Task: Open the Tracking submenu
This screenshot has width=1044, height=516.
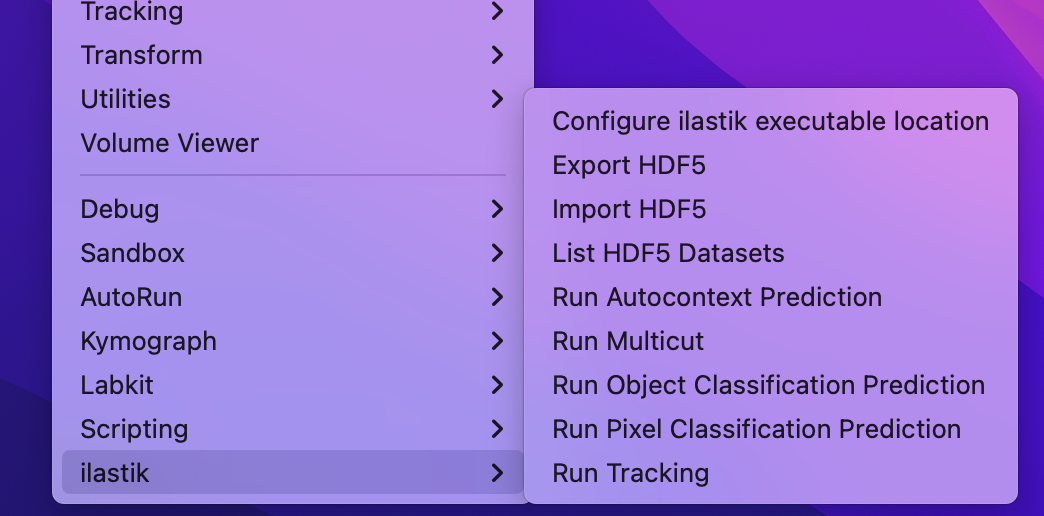Action: pyautogui.click(x=292, y=11)
